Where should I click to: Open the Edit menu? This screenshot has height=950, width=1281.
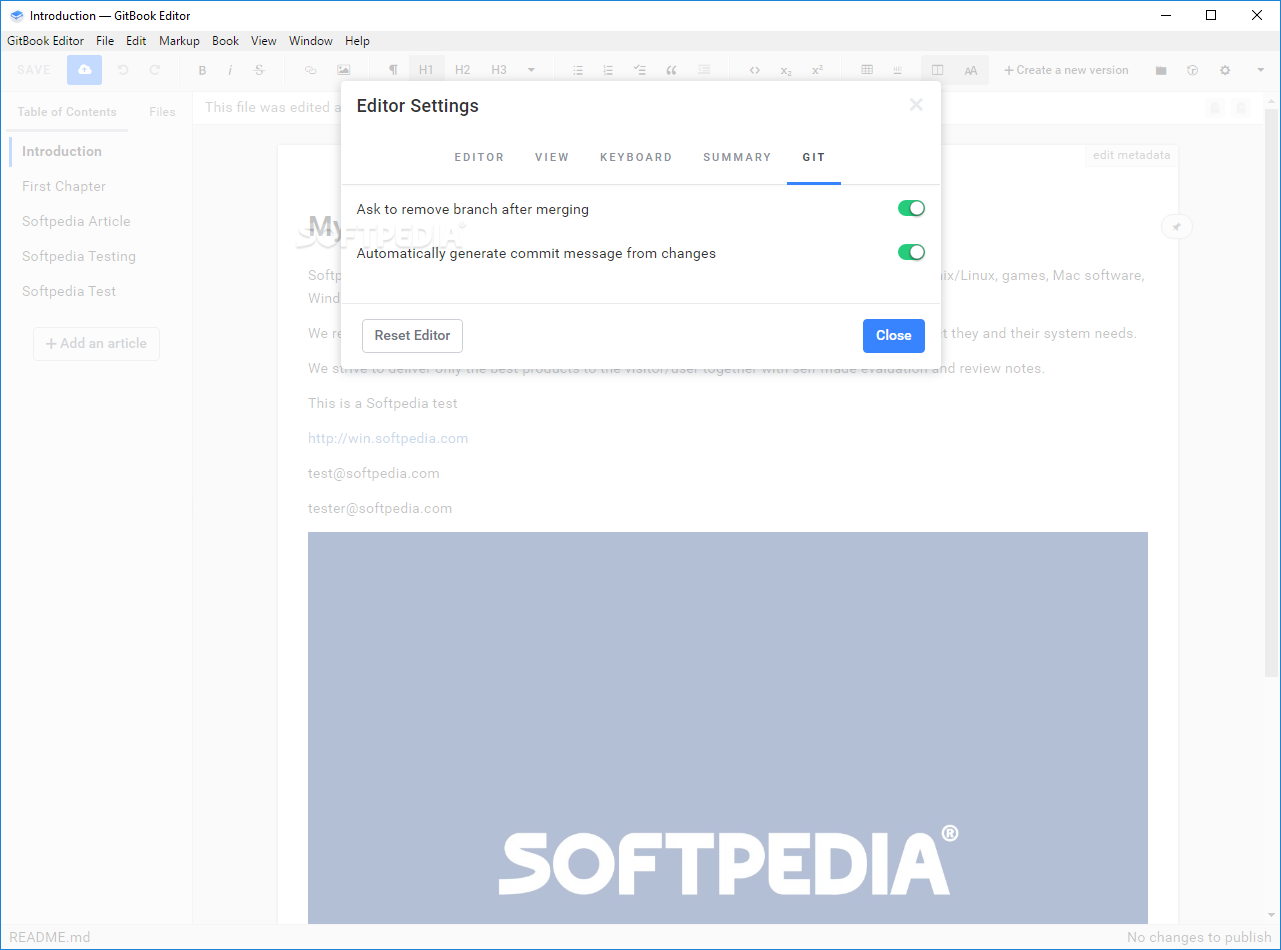click(136, 41)
